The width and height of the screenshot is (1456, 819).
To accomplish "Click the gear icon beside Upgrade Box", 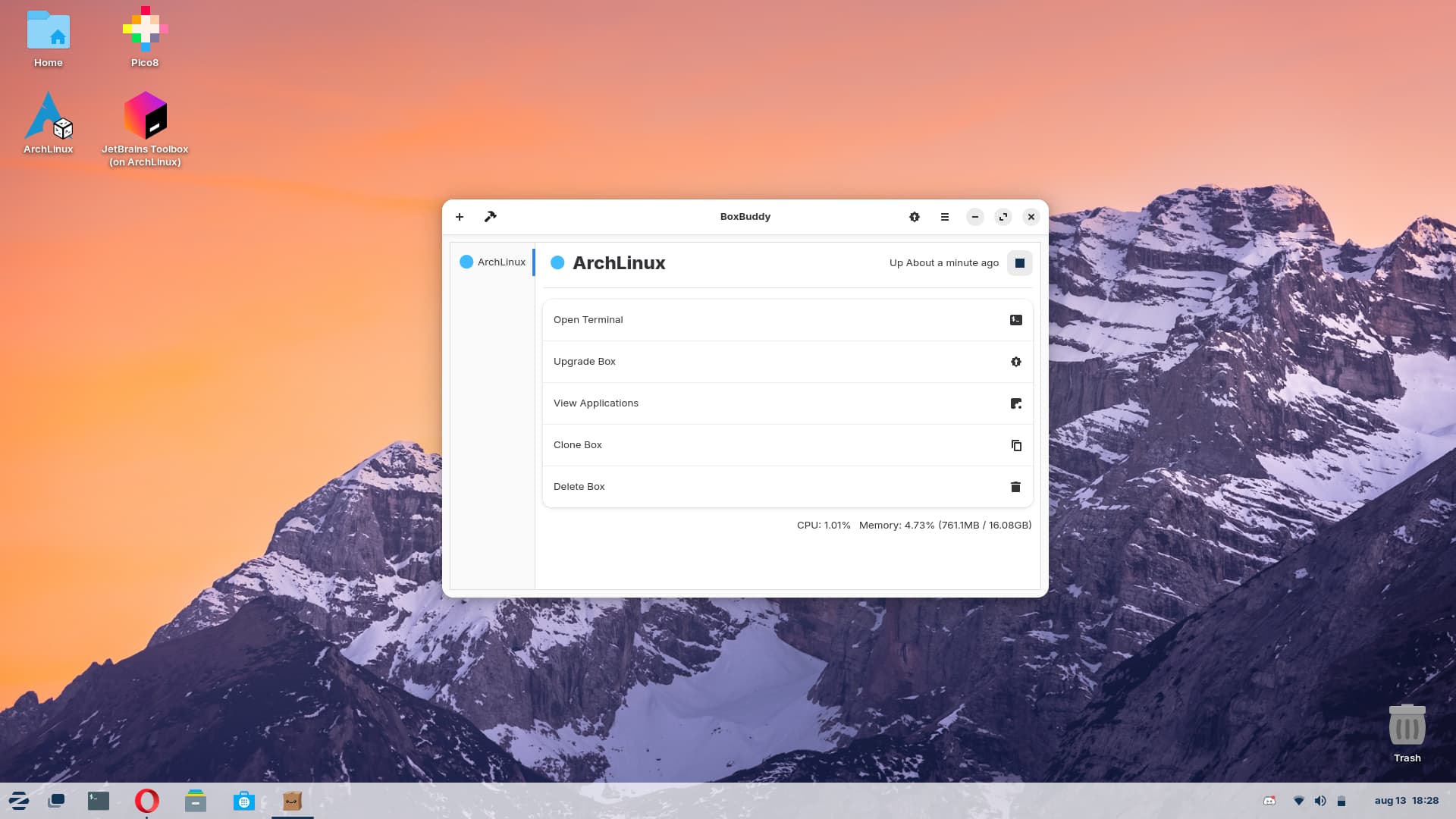I will [1016, 362].
